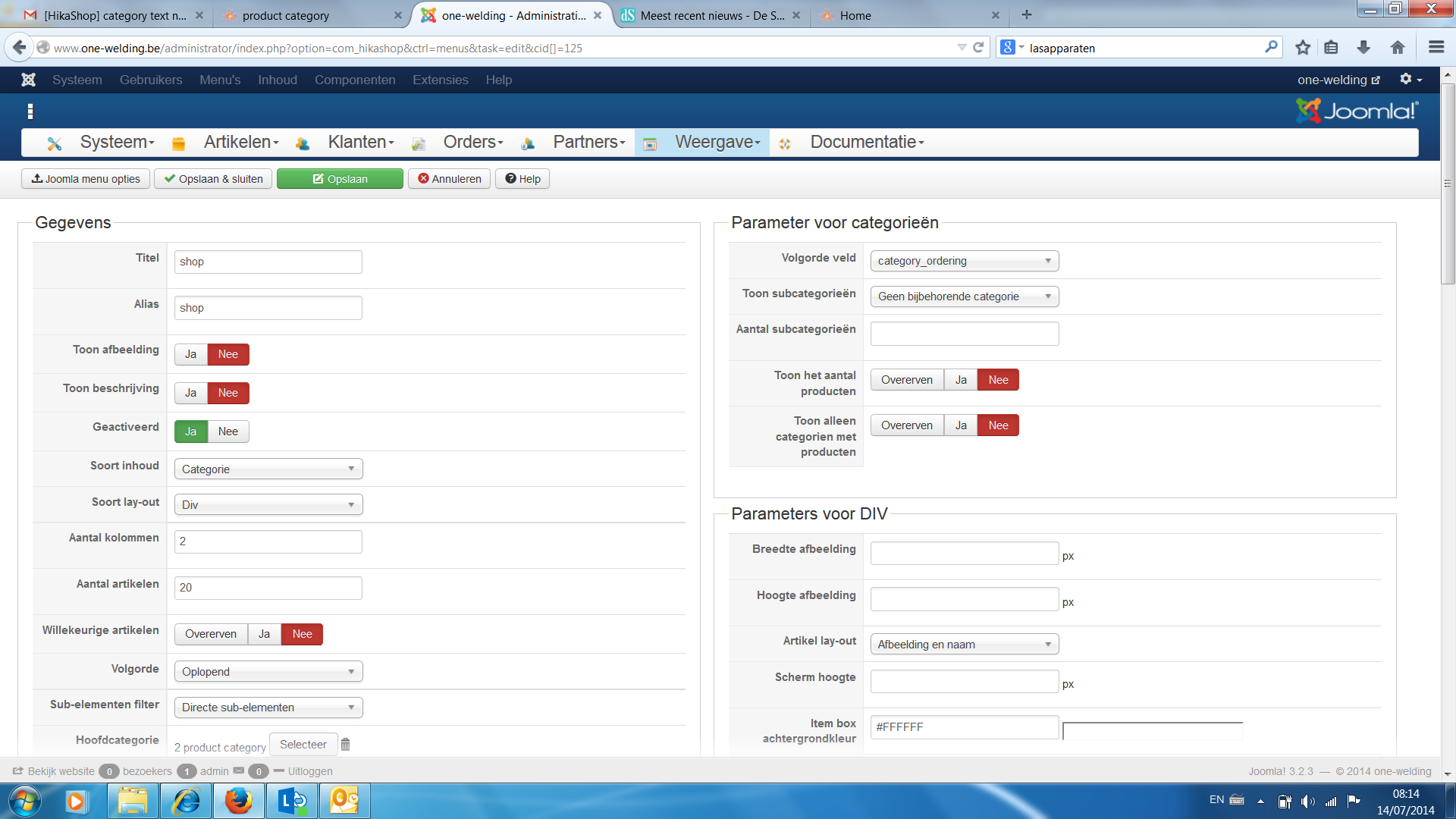
Task: Open Firefox from the Windows taskbar
Action: click(238, 801)
